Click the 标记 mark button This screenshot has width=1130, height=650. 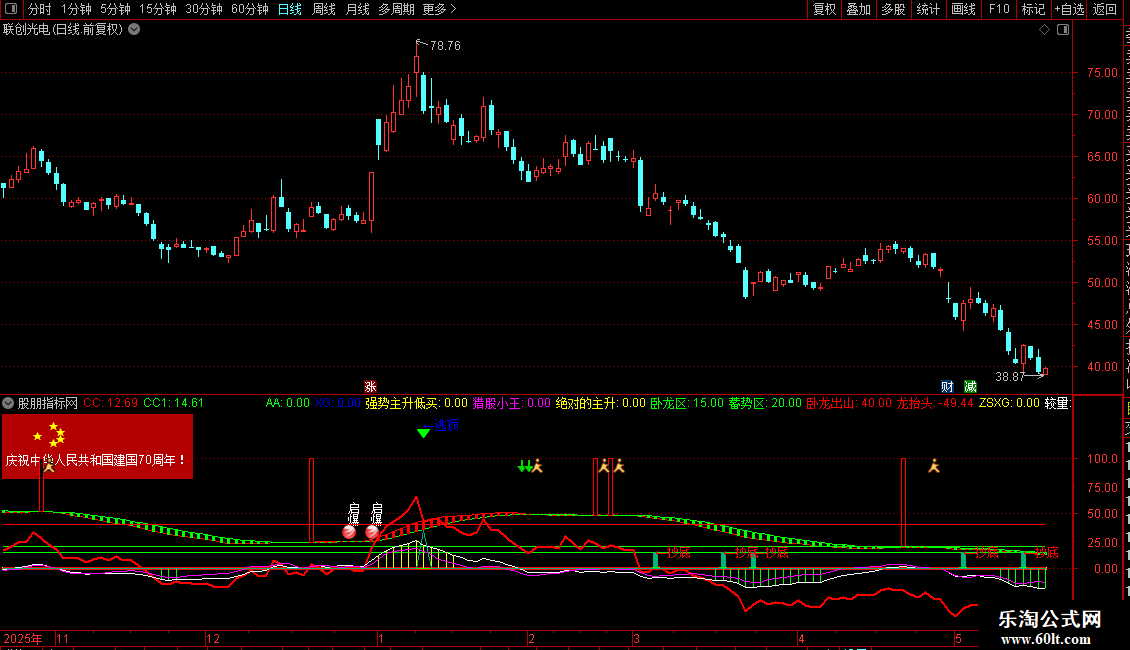pyautogui.click(x=1033, y=9)
